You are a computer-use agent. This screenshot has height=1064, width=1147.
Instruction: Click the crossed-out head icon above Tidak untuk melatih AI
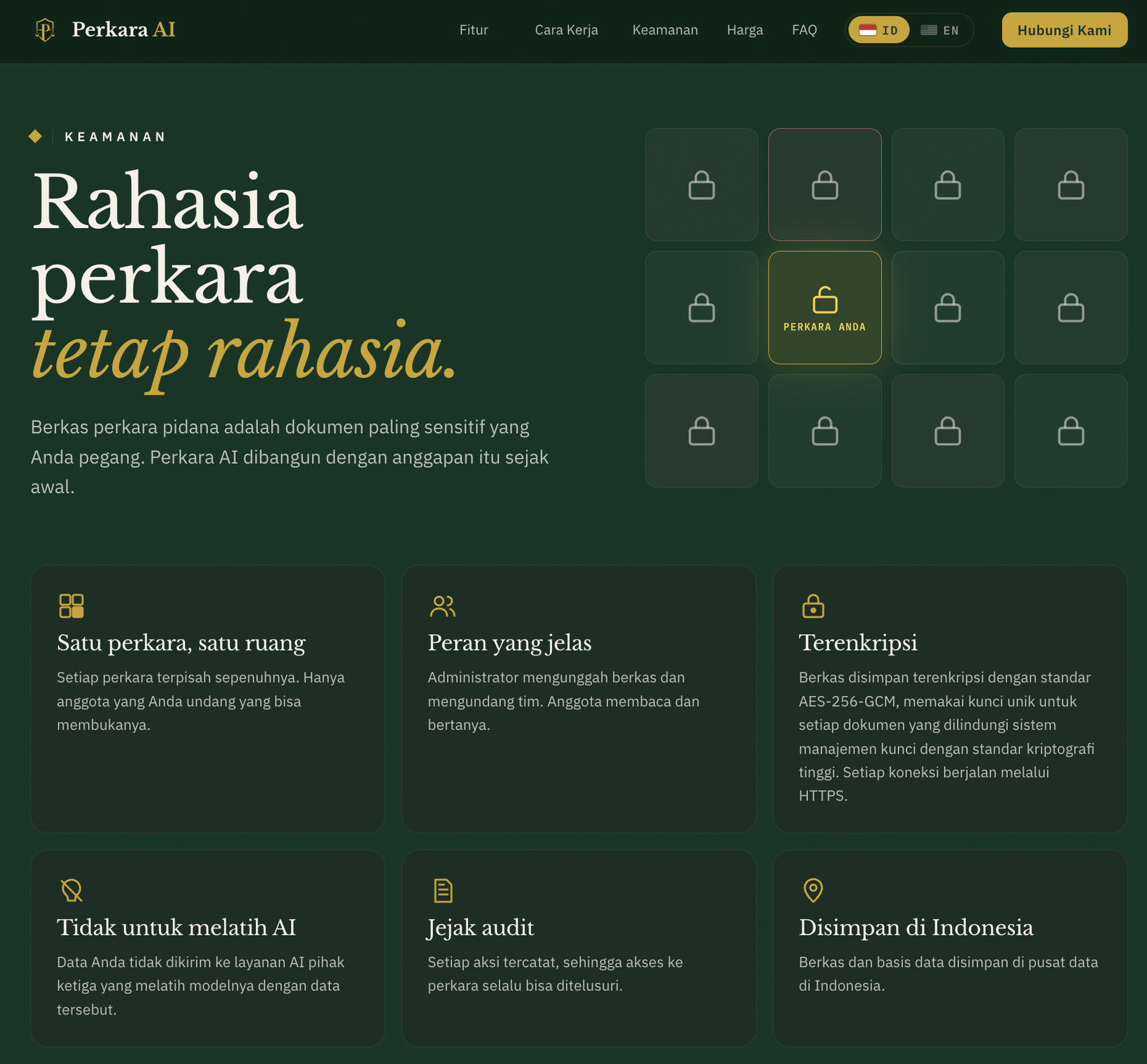coord(72,890)
